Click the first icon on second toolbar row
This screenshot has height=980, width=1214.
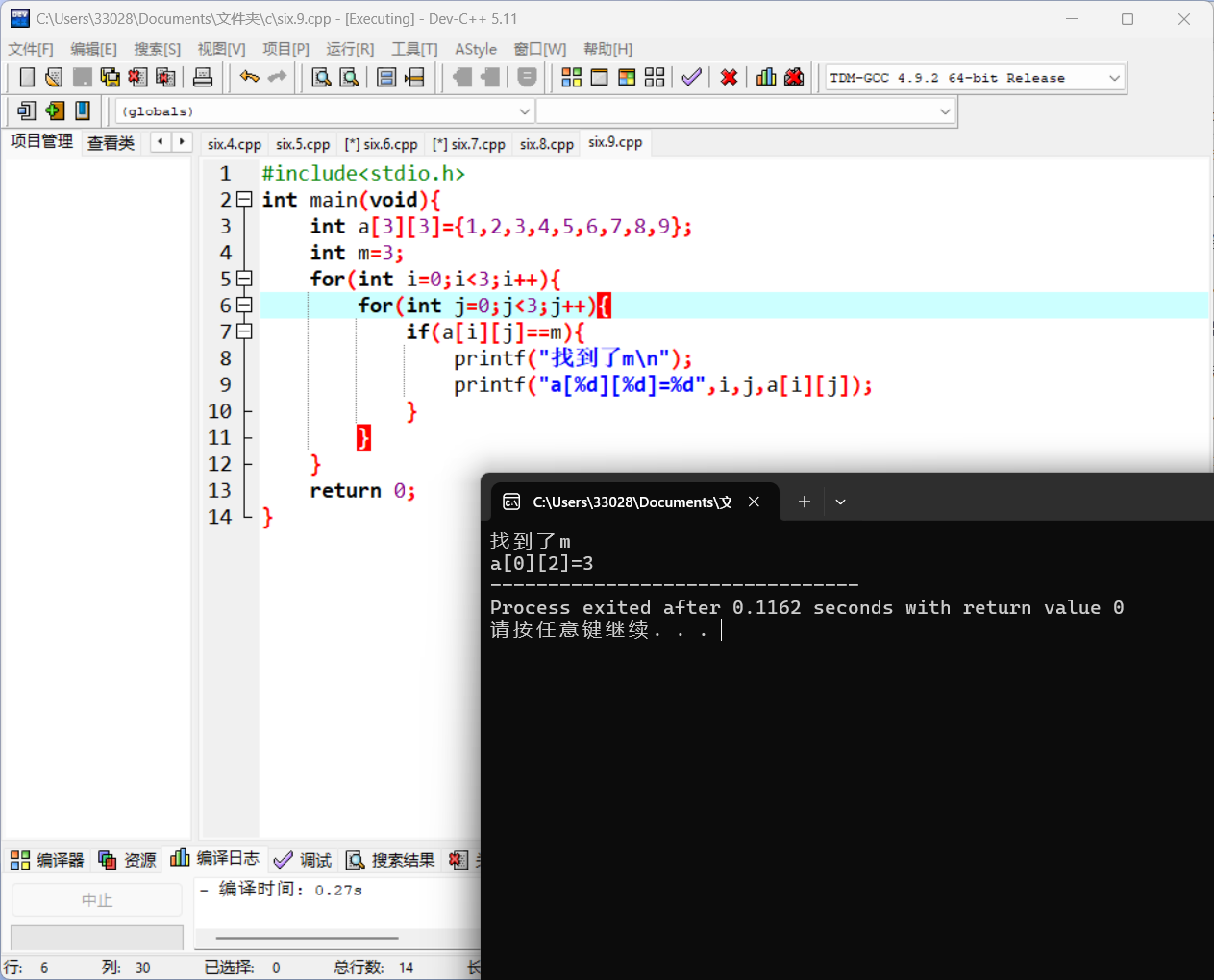[27, 110]
